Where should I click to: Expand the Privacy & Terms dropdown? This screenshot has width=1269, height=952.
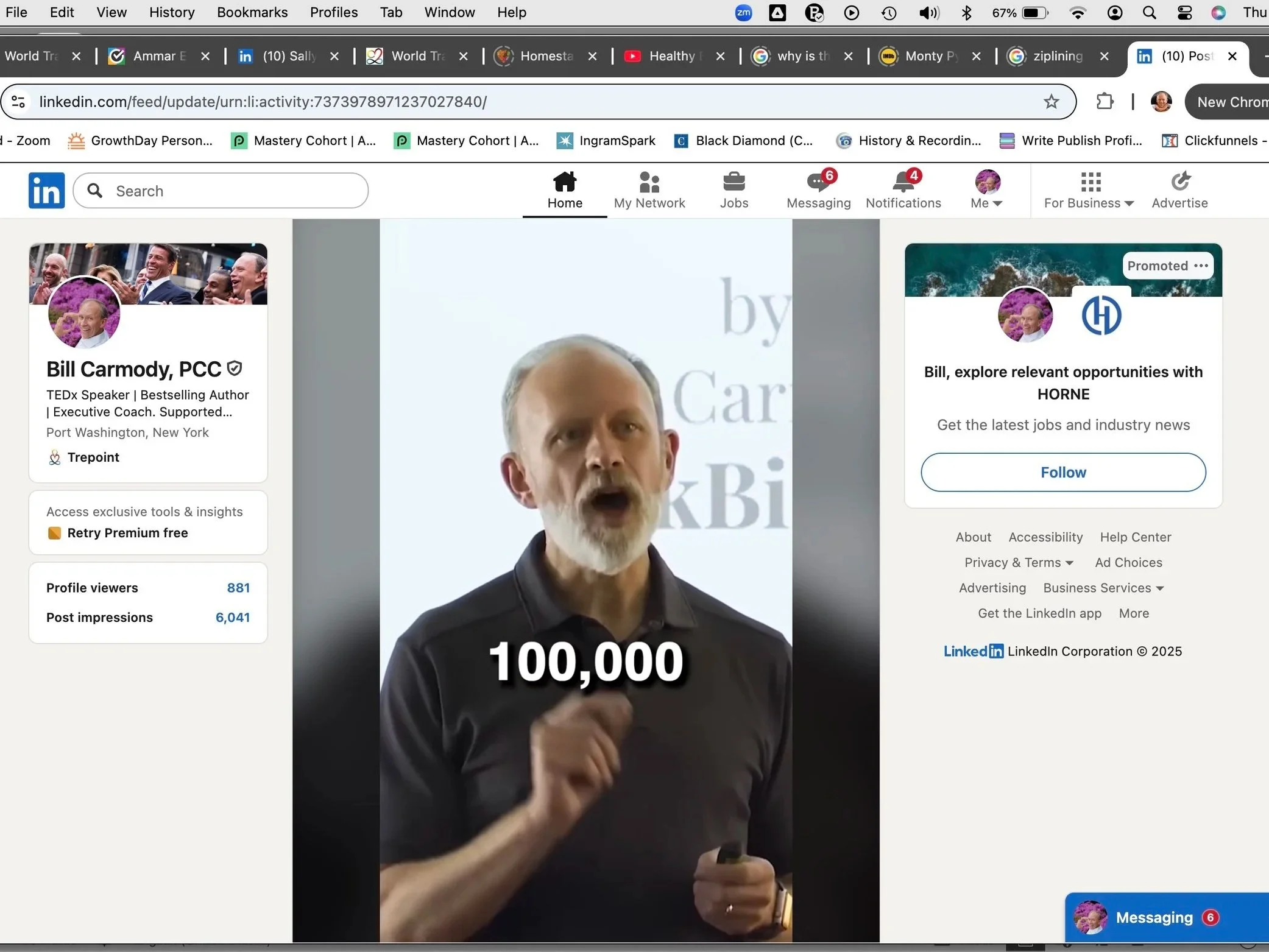(1018, 563)
